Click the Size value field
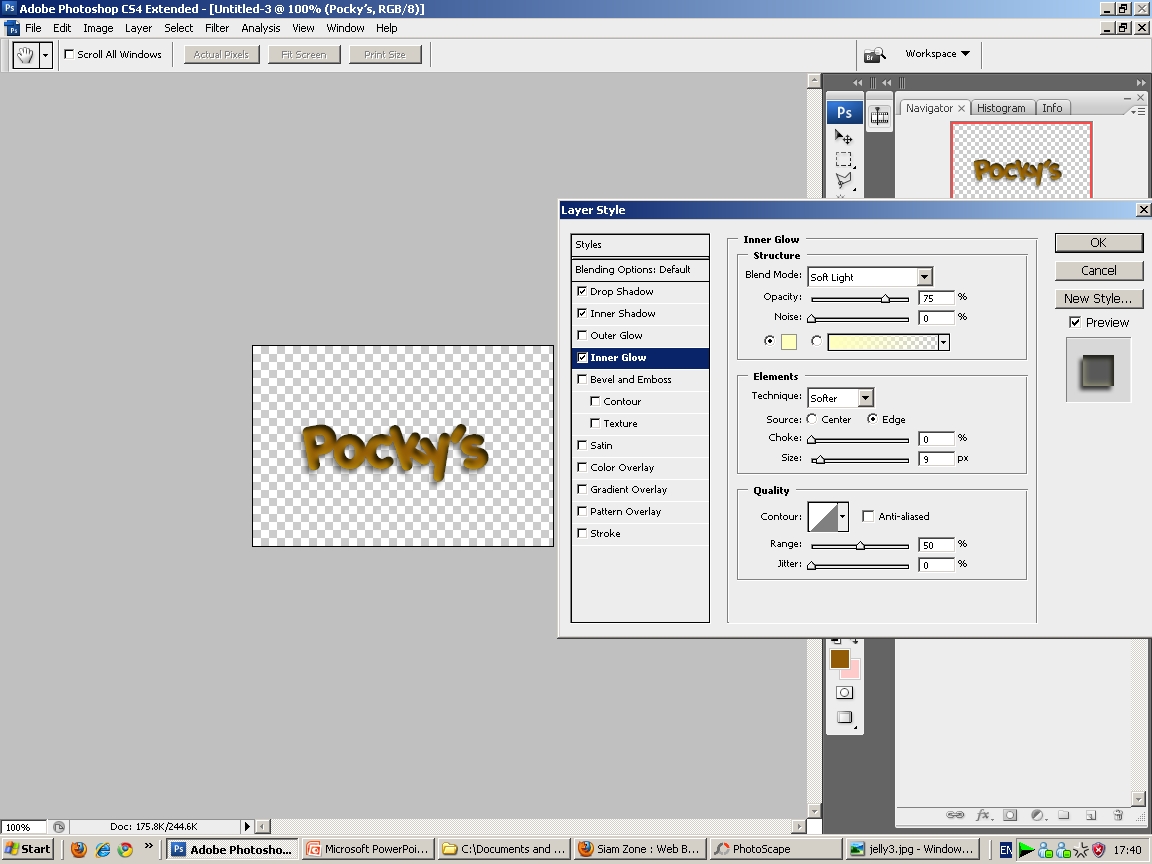Image resolution: width=1152 pixels, height=864 pixels. click(936, 458)
